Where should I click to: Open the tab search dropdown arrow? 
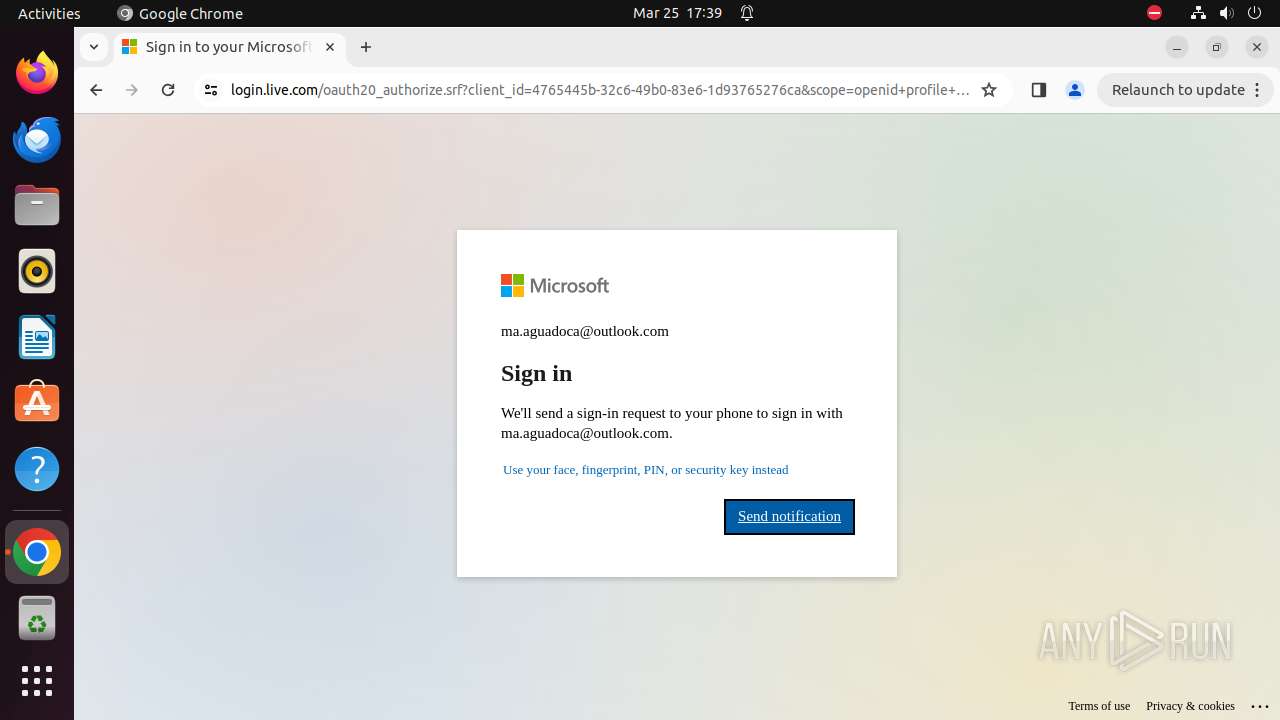pos(93,47)
